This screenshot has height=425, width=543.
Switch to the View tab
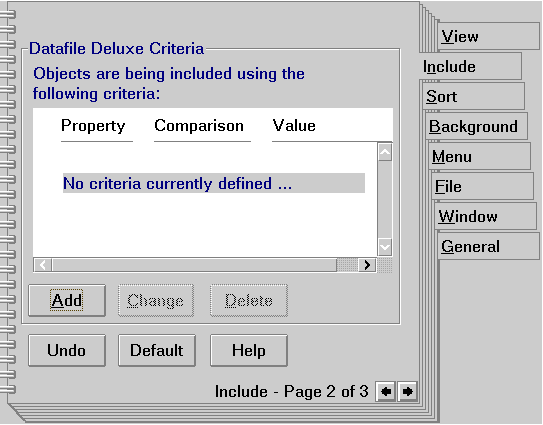(x=488, y=36)
